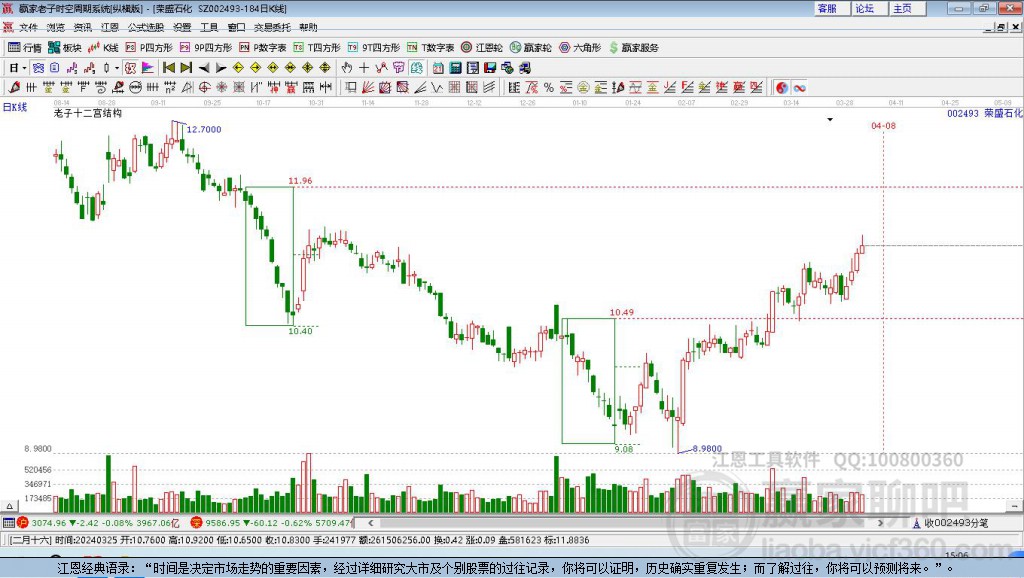Open the 浏览 menu
The width and height of the screenshot is (1024, 578).
click(56, 27)
